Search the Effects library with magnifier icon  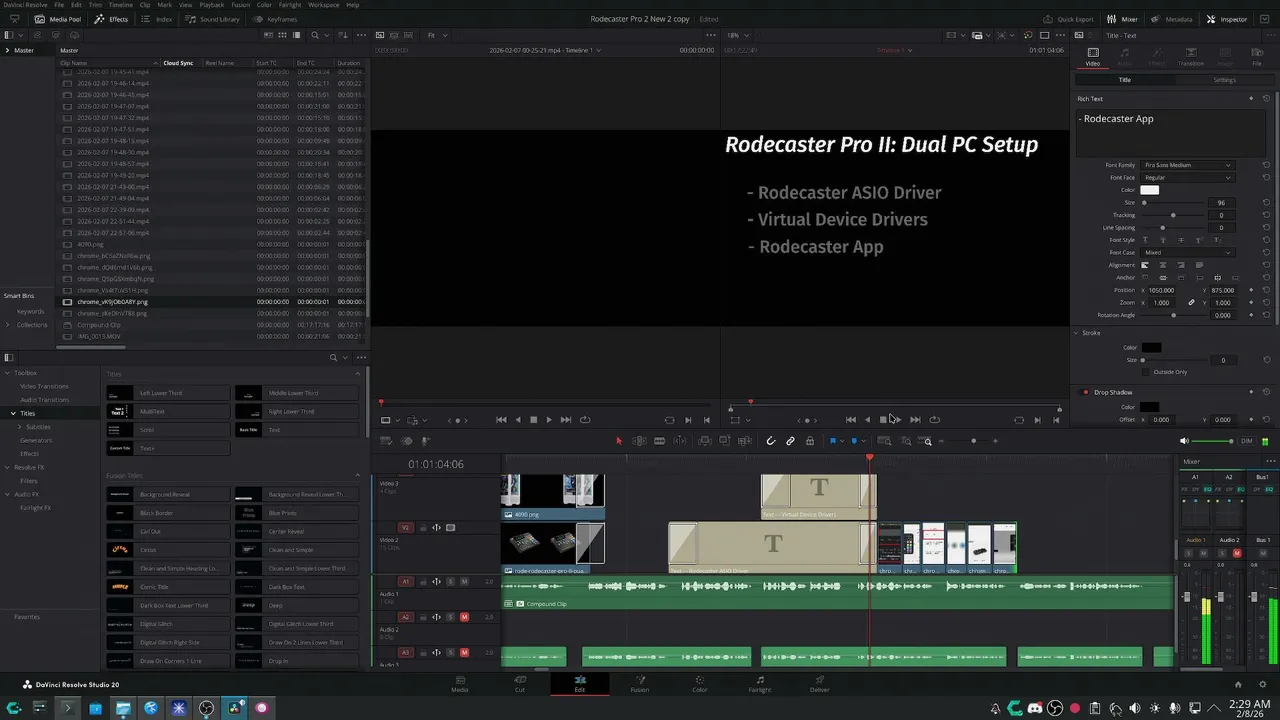click(x=334, y=358)
